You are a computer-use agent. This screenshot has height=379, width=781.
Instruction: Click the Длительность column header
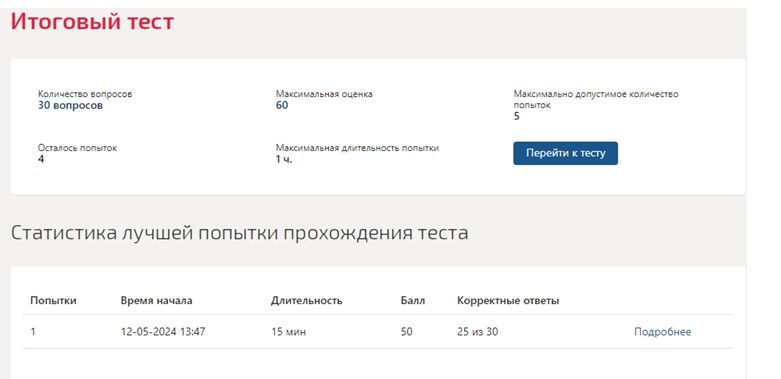coord(307,301)
